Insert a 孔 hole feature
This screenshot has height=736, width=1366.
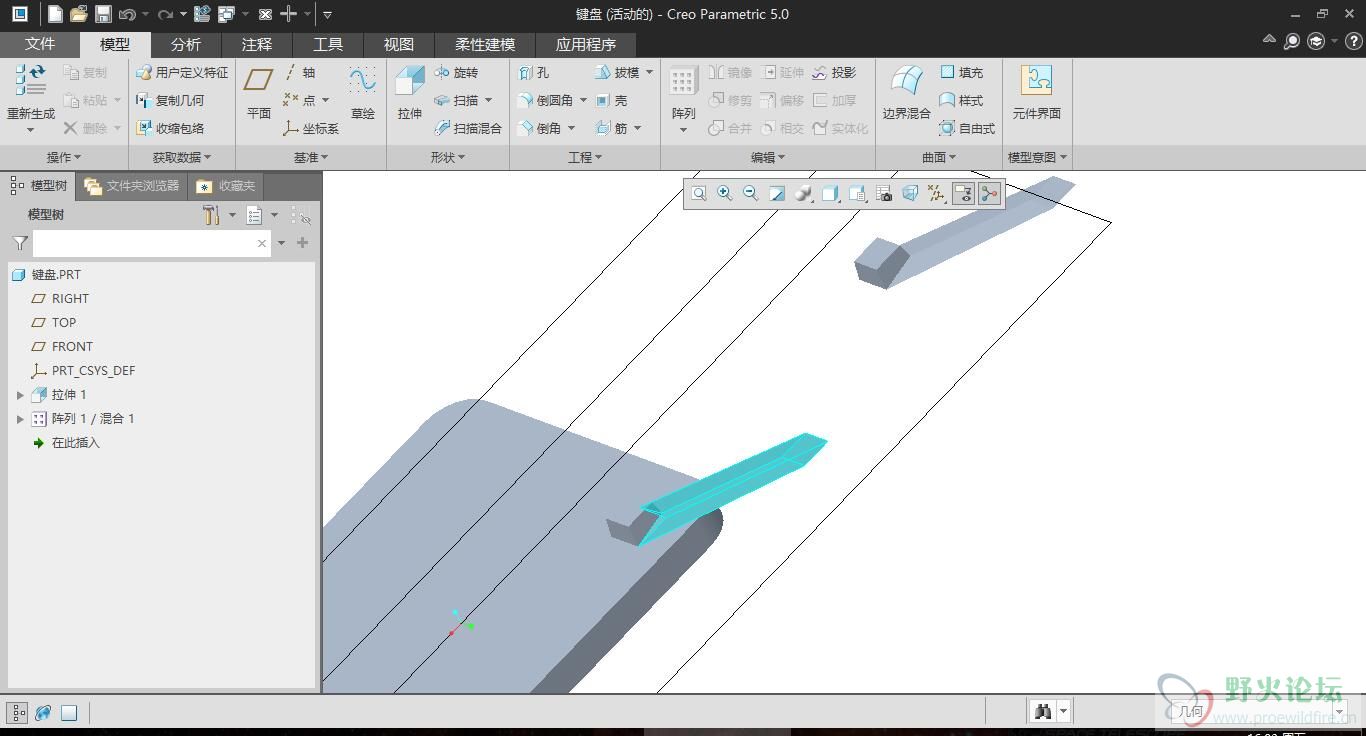534,72
